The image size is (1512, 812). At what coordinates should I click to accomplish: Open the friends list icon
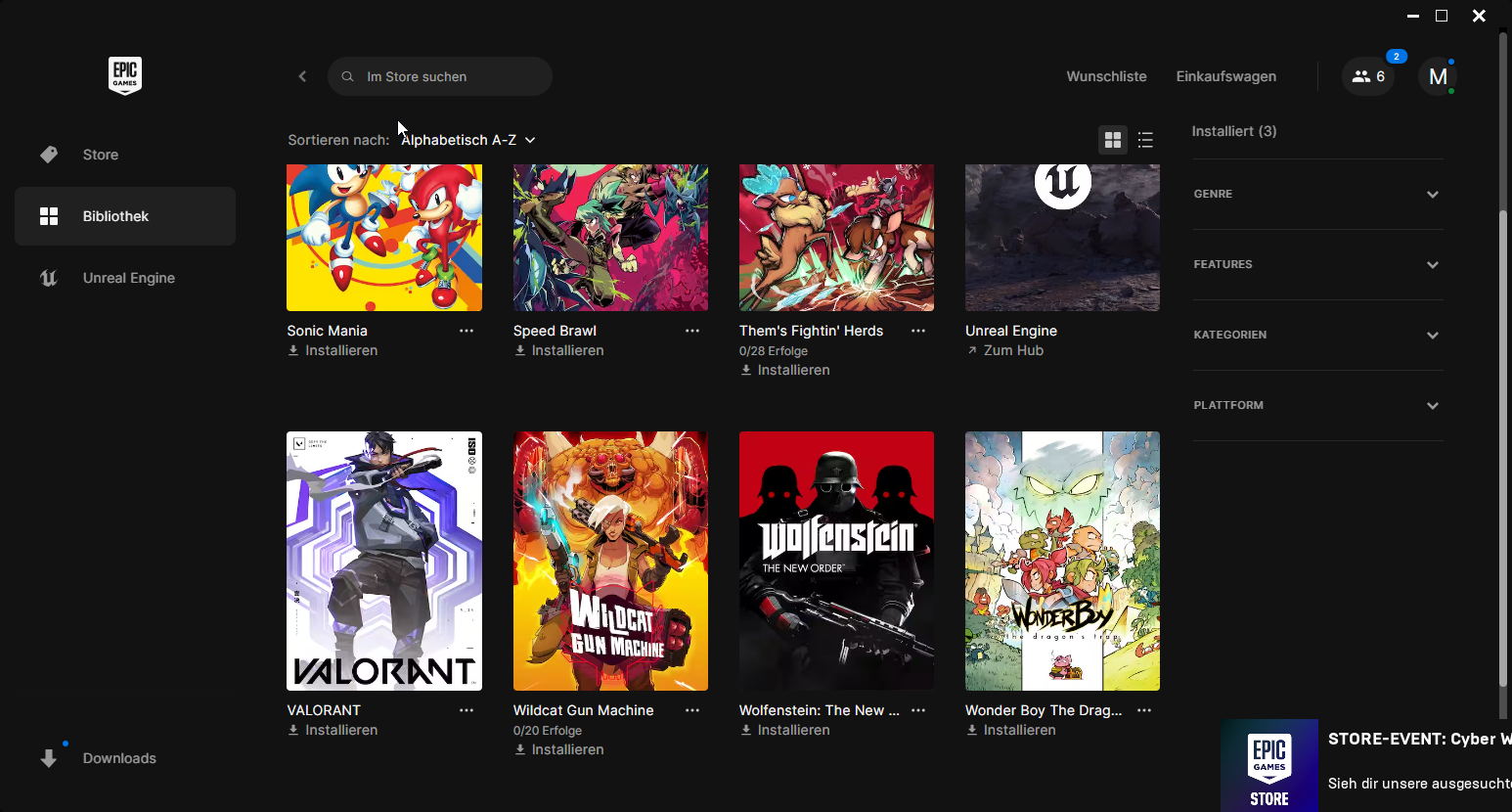tap(1367, 76)
